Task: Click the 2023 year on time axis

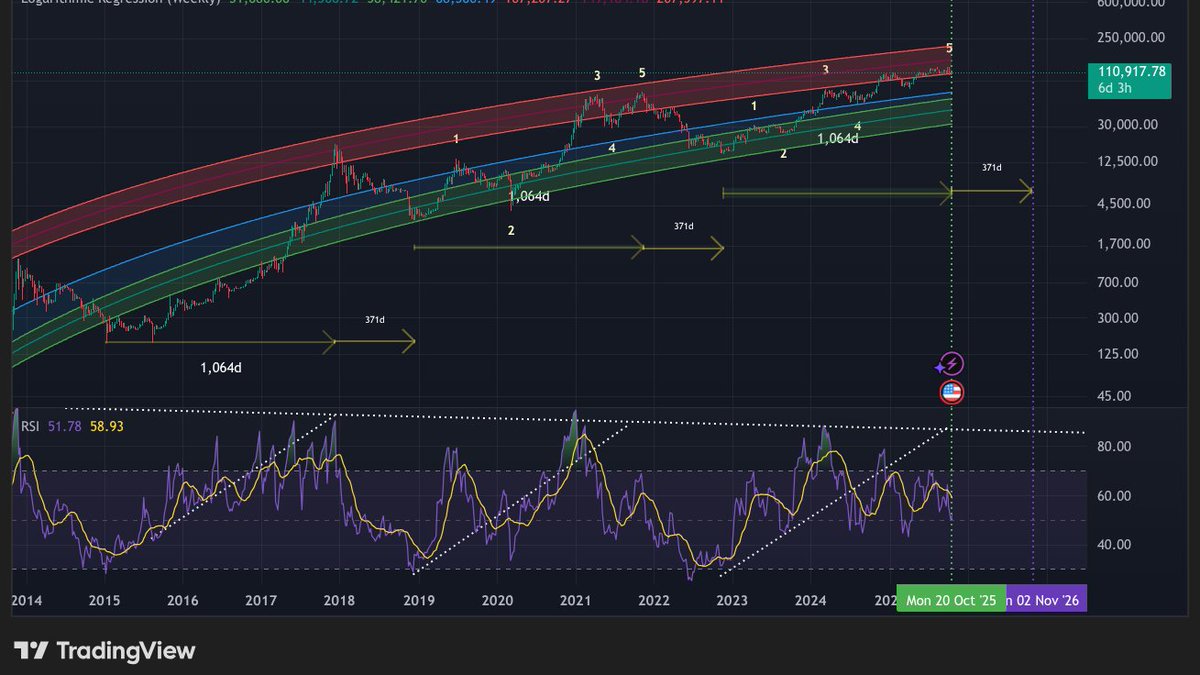Action: [732, 601]
